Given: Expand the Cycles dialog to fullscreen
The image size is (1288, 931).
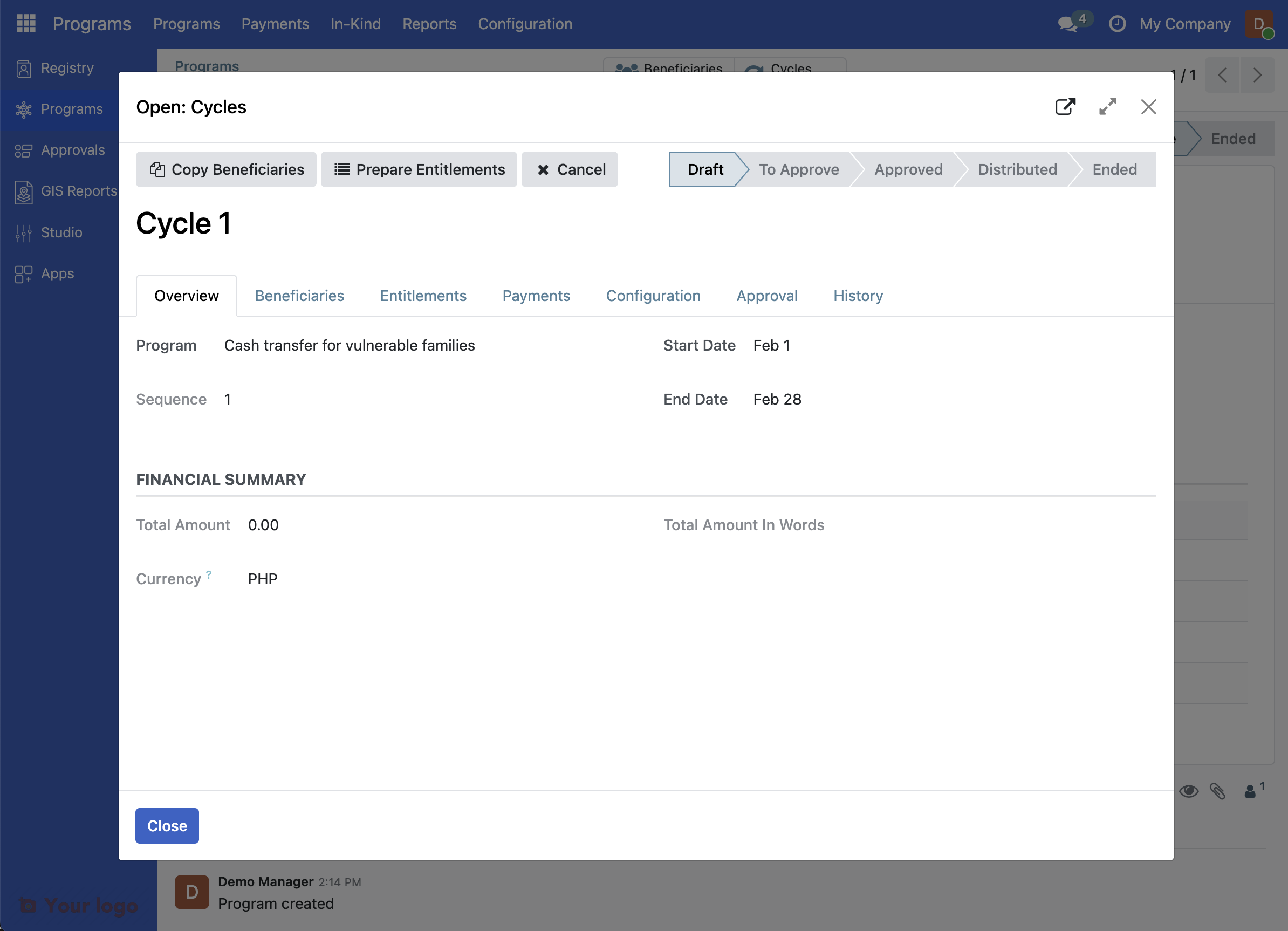Looking at the screenshot, I should 1107,107.
